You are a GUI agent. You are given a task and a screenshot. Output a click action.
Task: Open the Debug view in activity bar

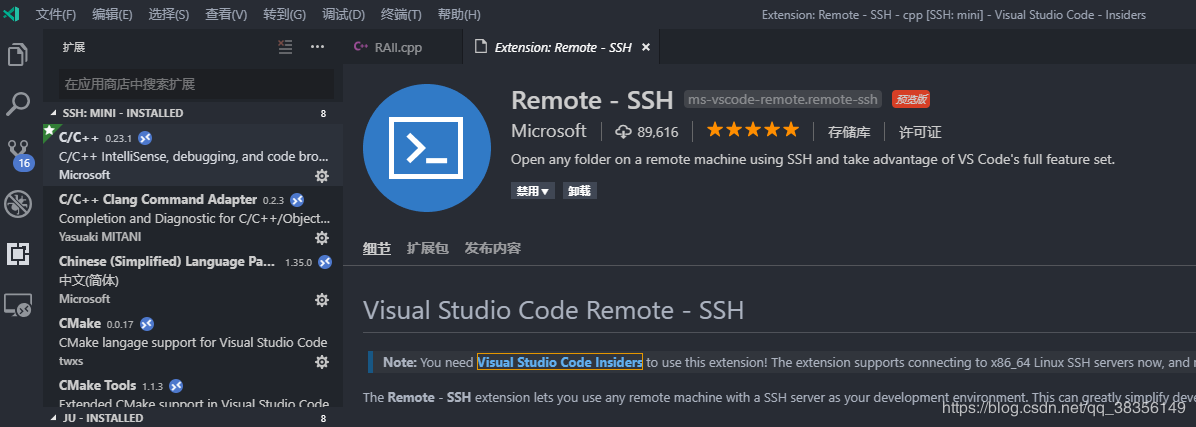(x=18, y=205)
